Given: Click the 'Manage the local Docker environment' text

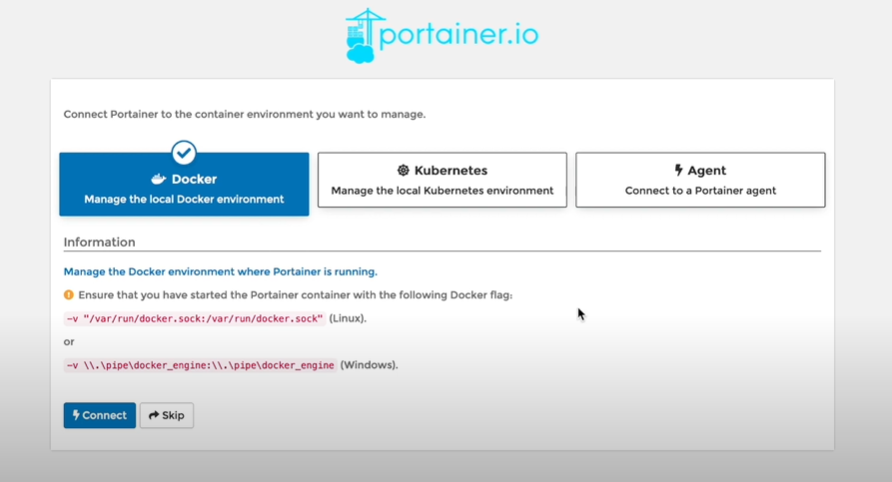Looking at the screenshot, I should pyautogui.click(x=184, y=199).
